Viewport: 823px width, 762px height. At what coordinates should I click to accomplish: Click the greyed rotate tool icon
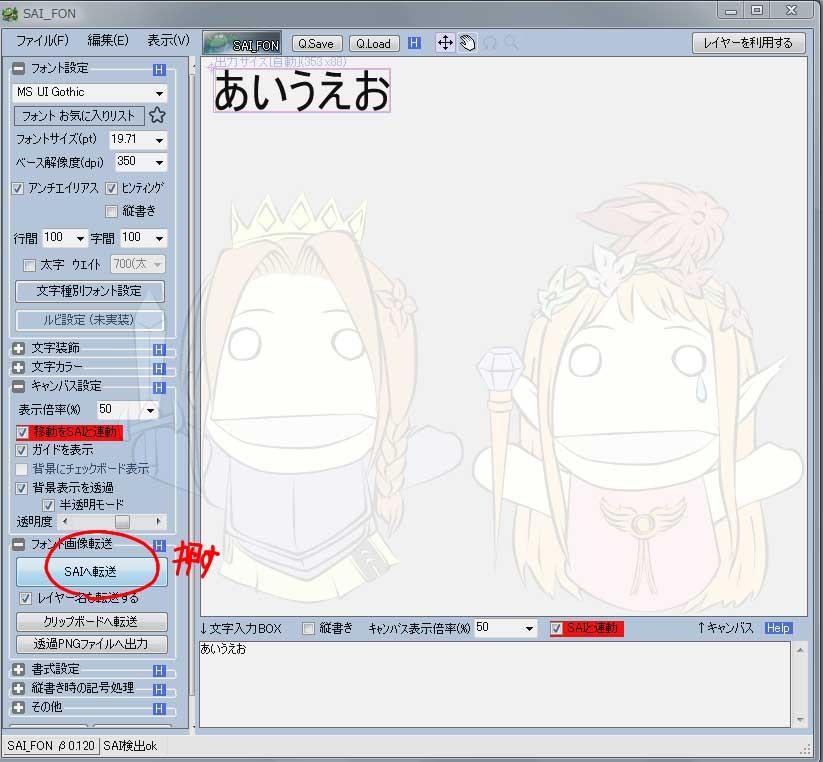[x=490, y=43]
